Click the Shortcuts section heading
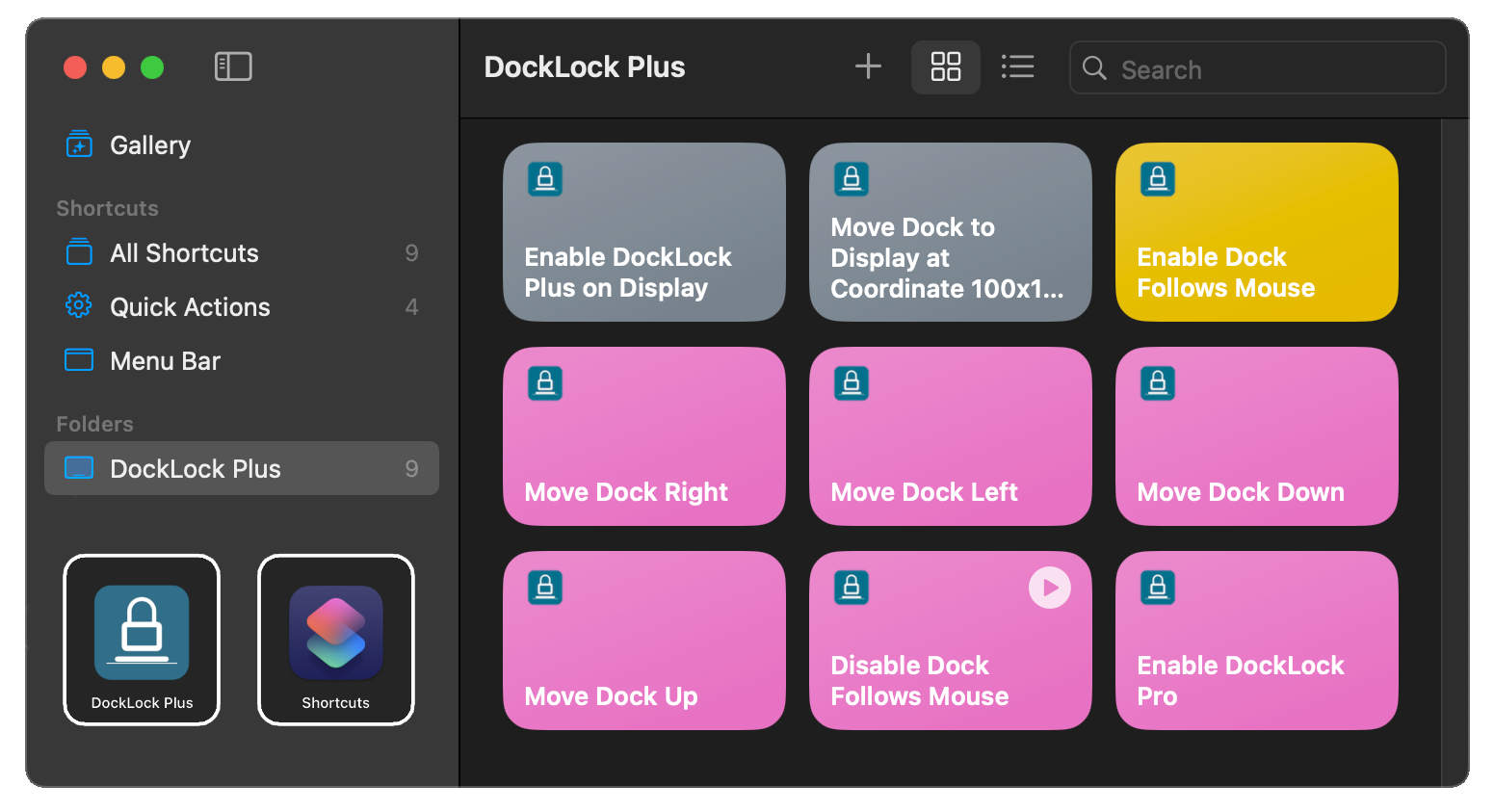The width and height of the screenshot is (1494, 812). [107, 208]
